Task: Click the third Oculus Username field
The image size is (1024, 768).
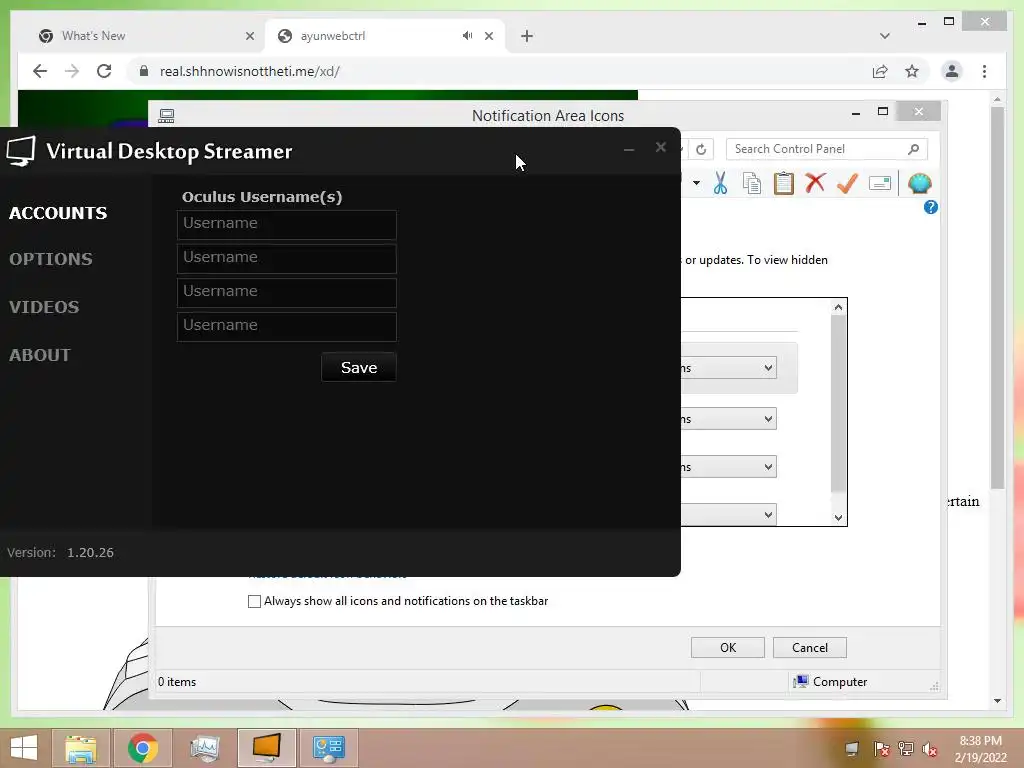Action: pos(287,293)
